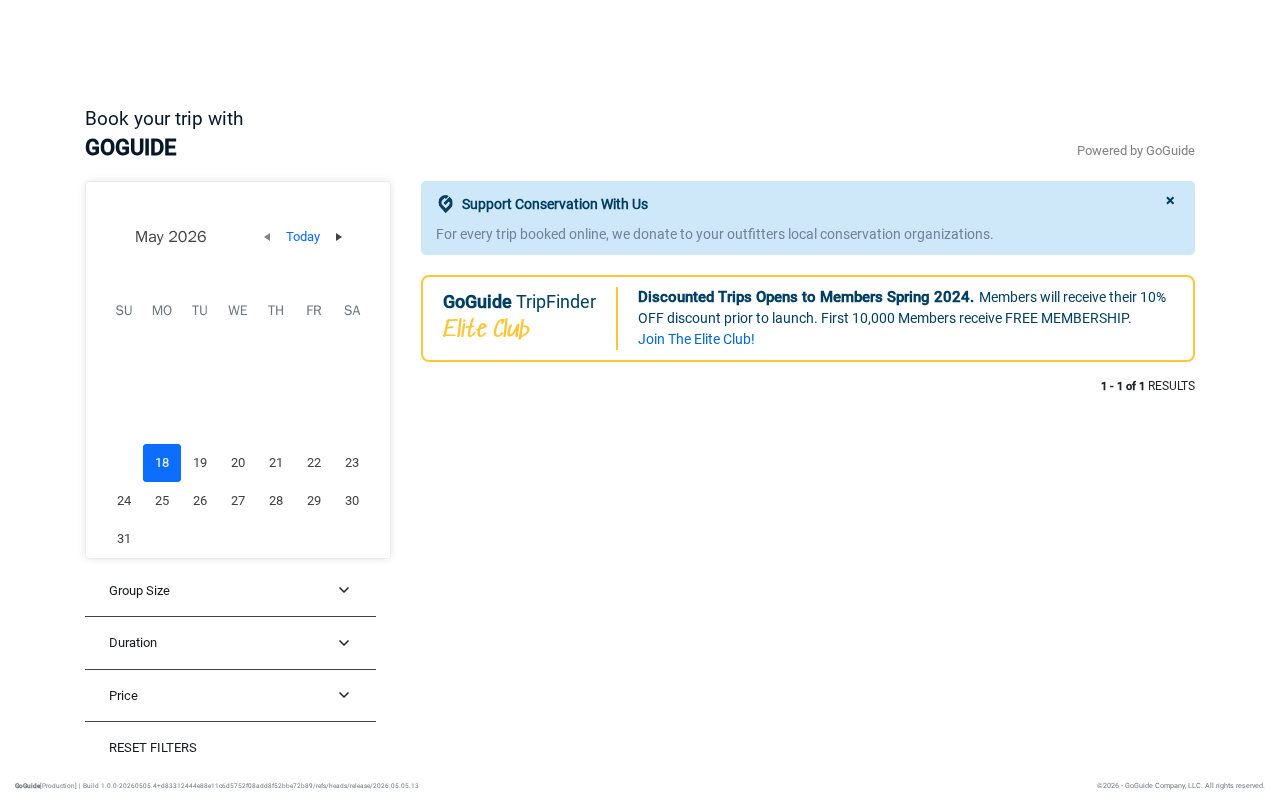Click the conservation shield icon
1280x800 pixels.
click(x=446, y=204)
